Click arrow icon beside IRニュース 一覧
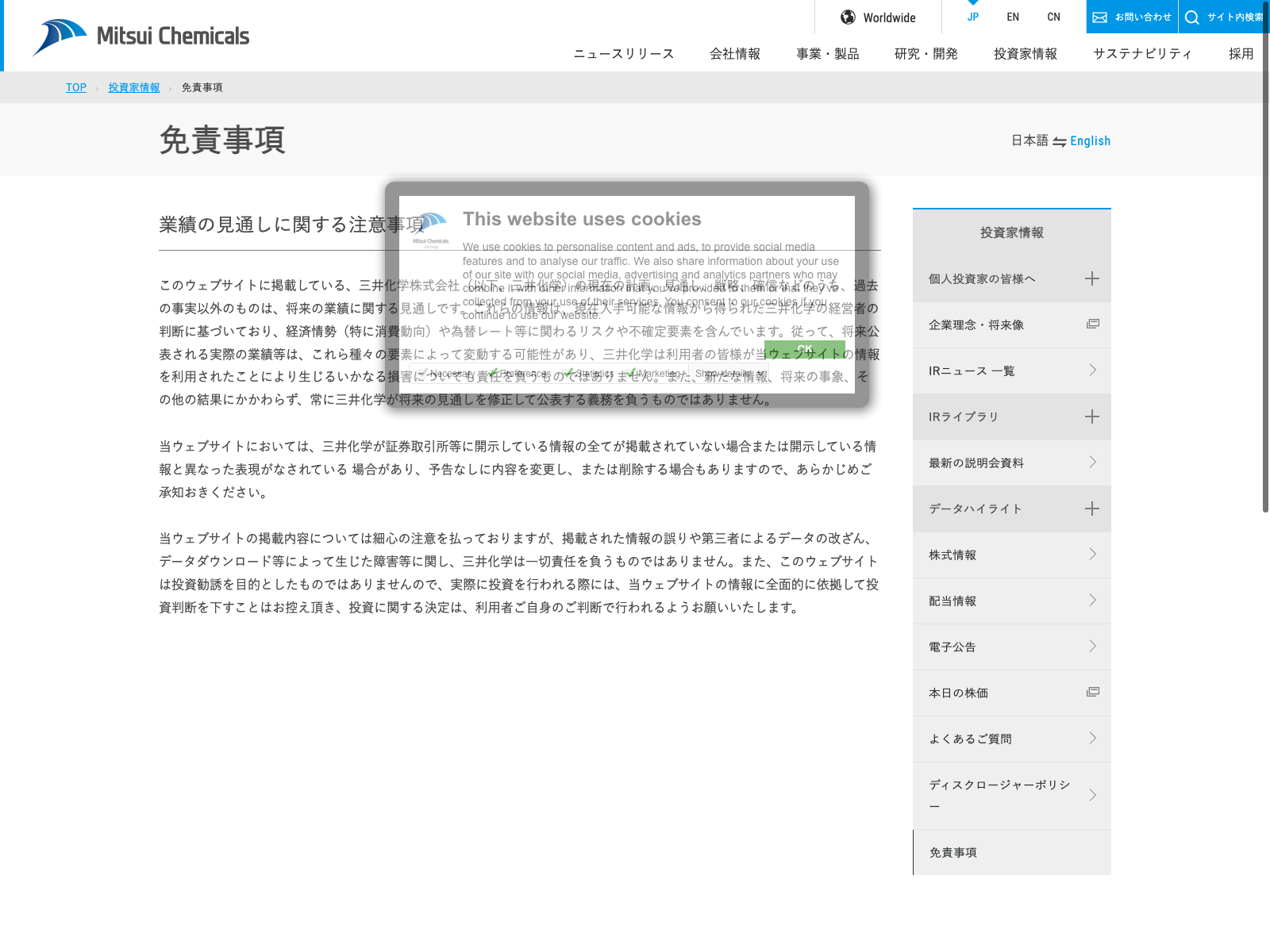The image size is (1270, 952). point(1092,370)
